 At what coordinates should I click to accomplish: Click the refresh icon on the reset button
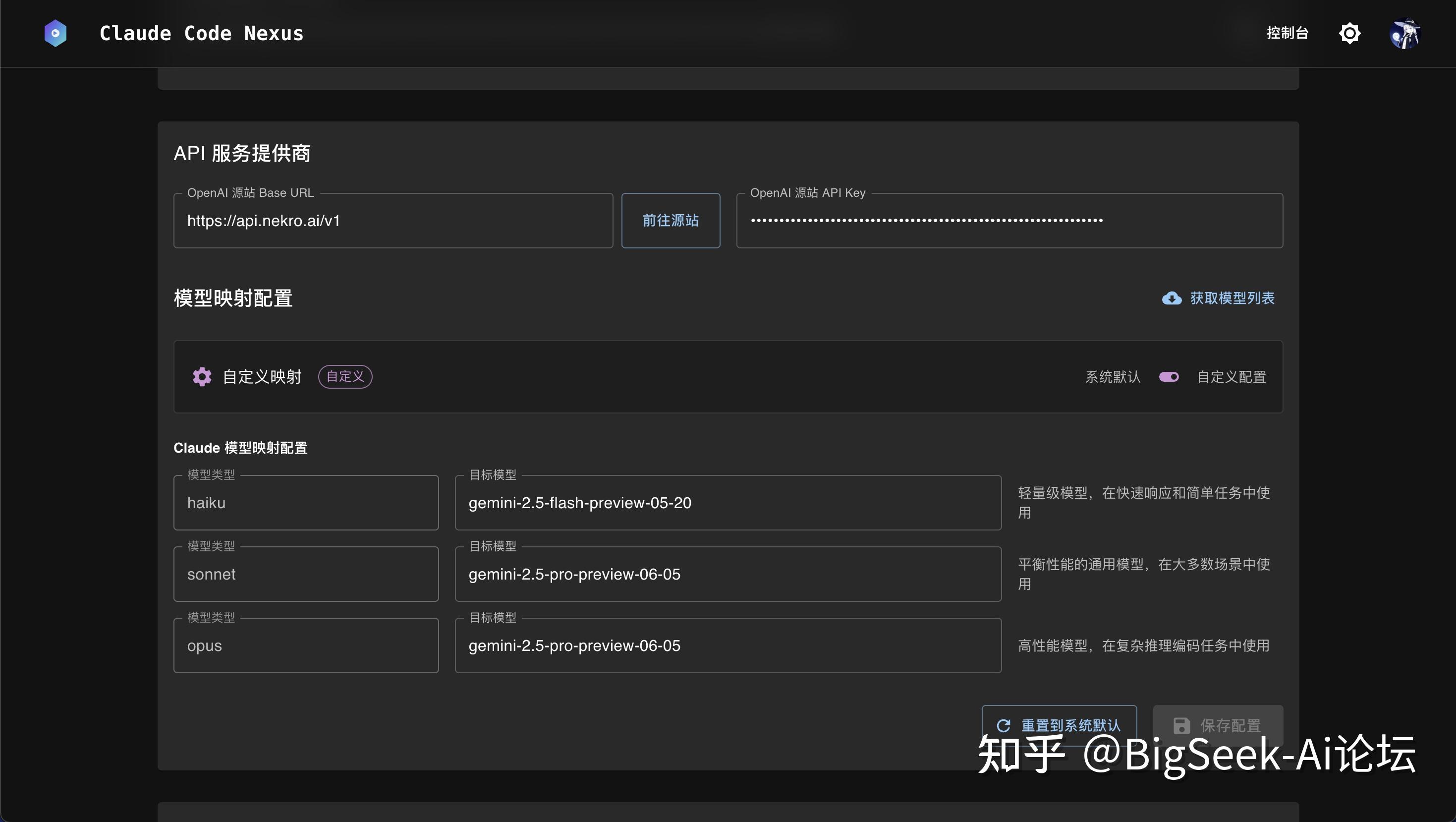tap(1003, 725)
